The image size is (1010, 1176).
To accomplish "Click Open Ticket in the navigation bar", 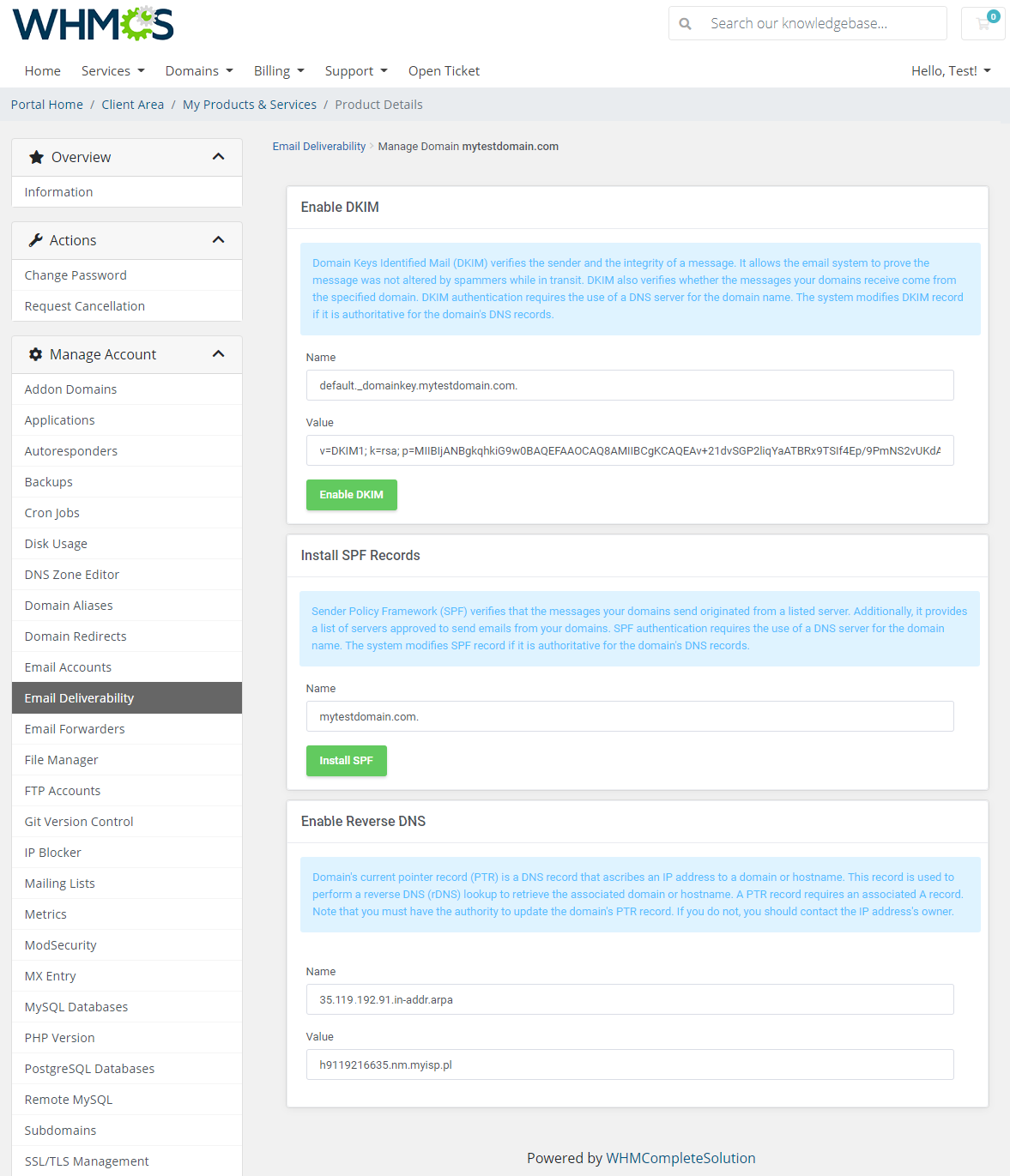I will click(444, 70).
